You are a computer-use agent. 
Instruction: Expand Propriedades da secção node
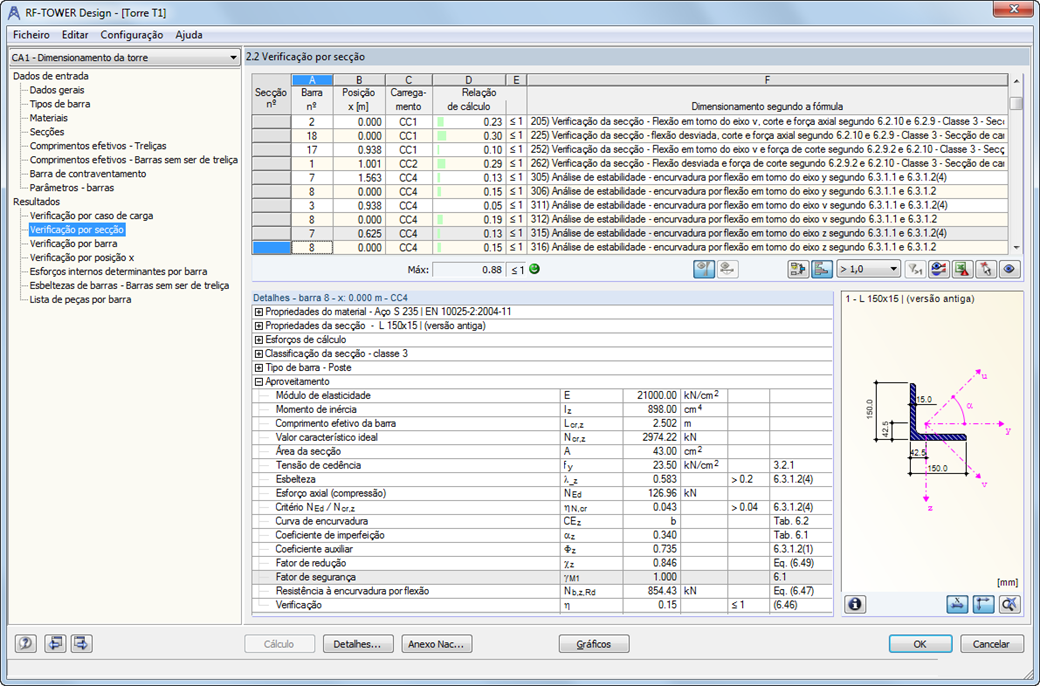pos(259,325)
